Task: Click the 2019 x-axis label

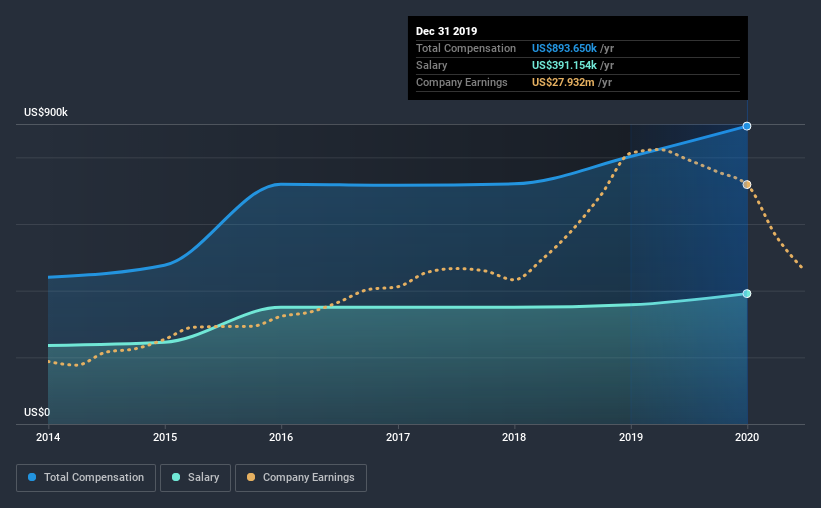Action: tap(631, 437)
